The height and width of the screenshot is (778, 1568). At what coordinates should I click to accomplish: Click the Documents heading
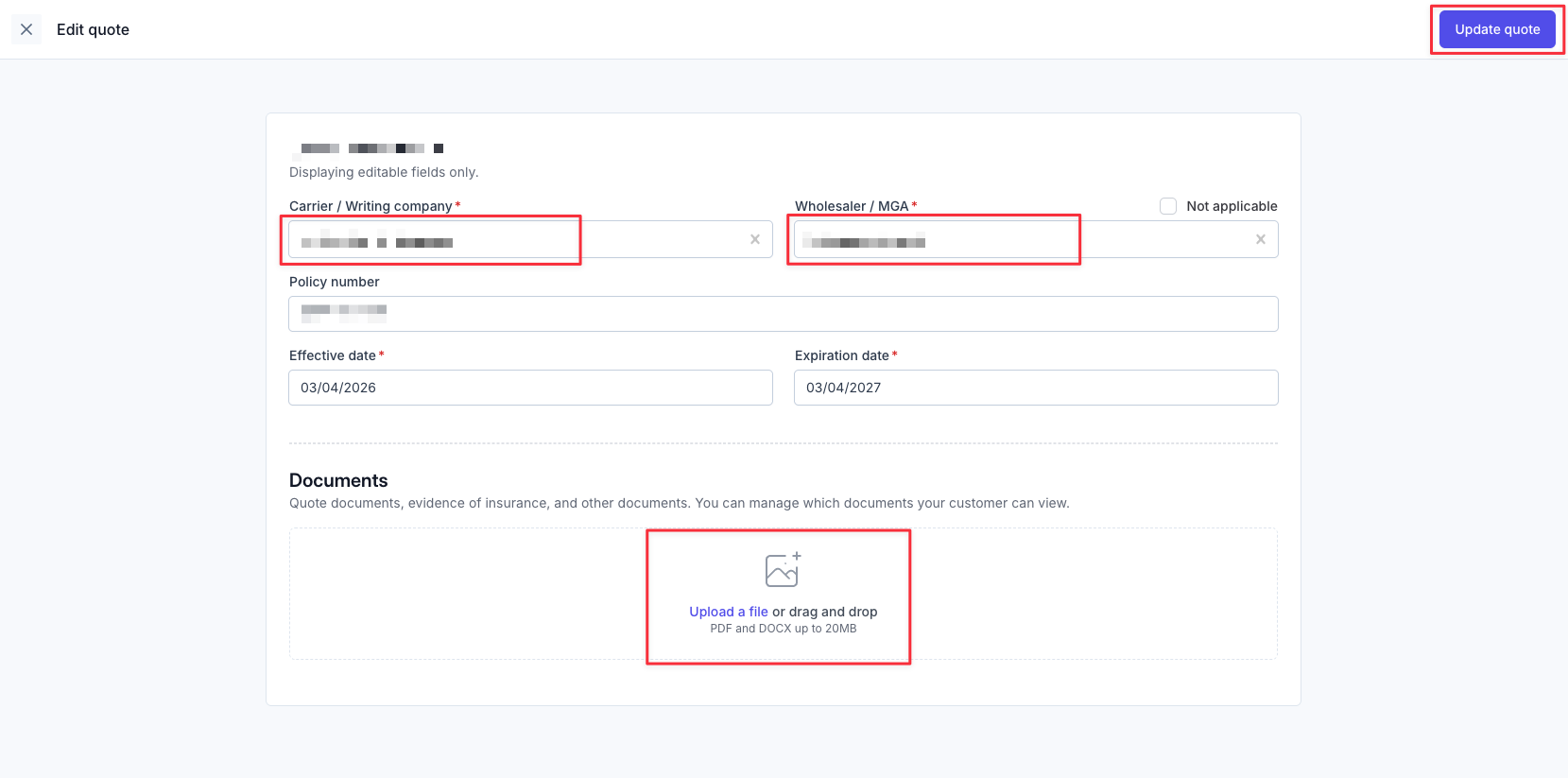click(x=338, y=480)
